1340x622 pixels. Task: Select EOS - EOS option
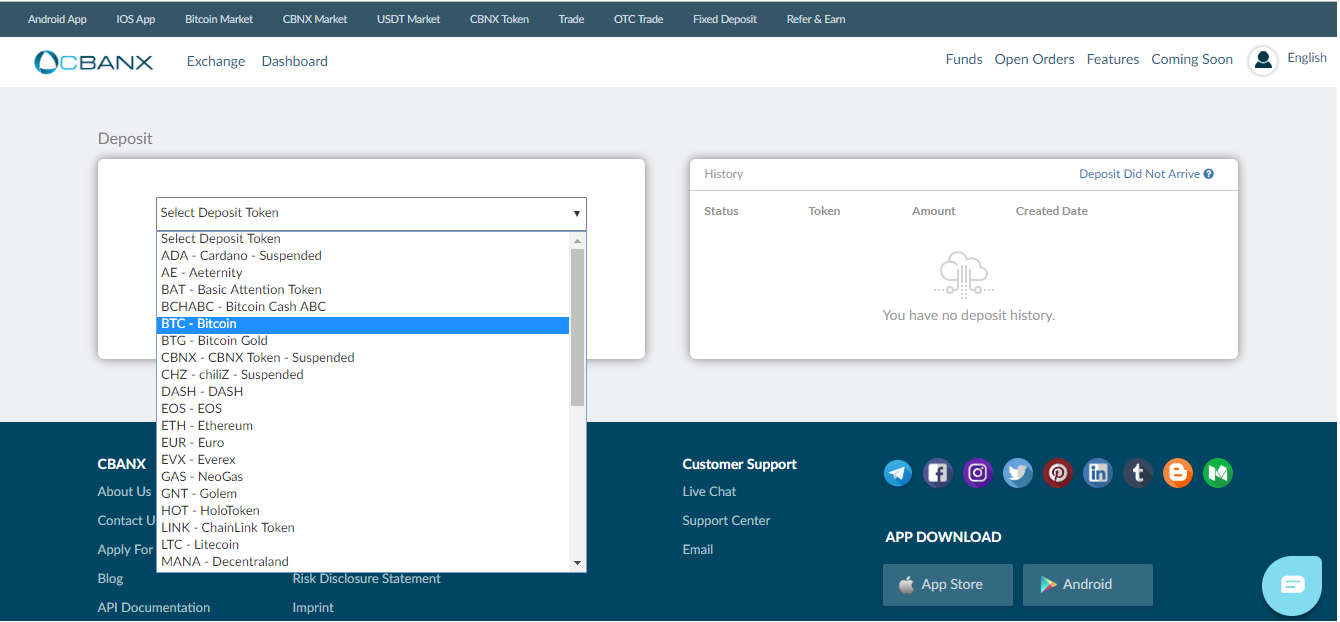pyautogui.click(x=363, y=409)
